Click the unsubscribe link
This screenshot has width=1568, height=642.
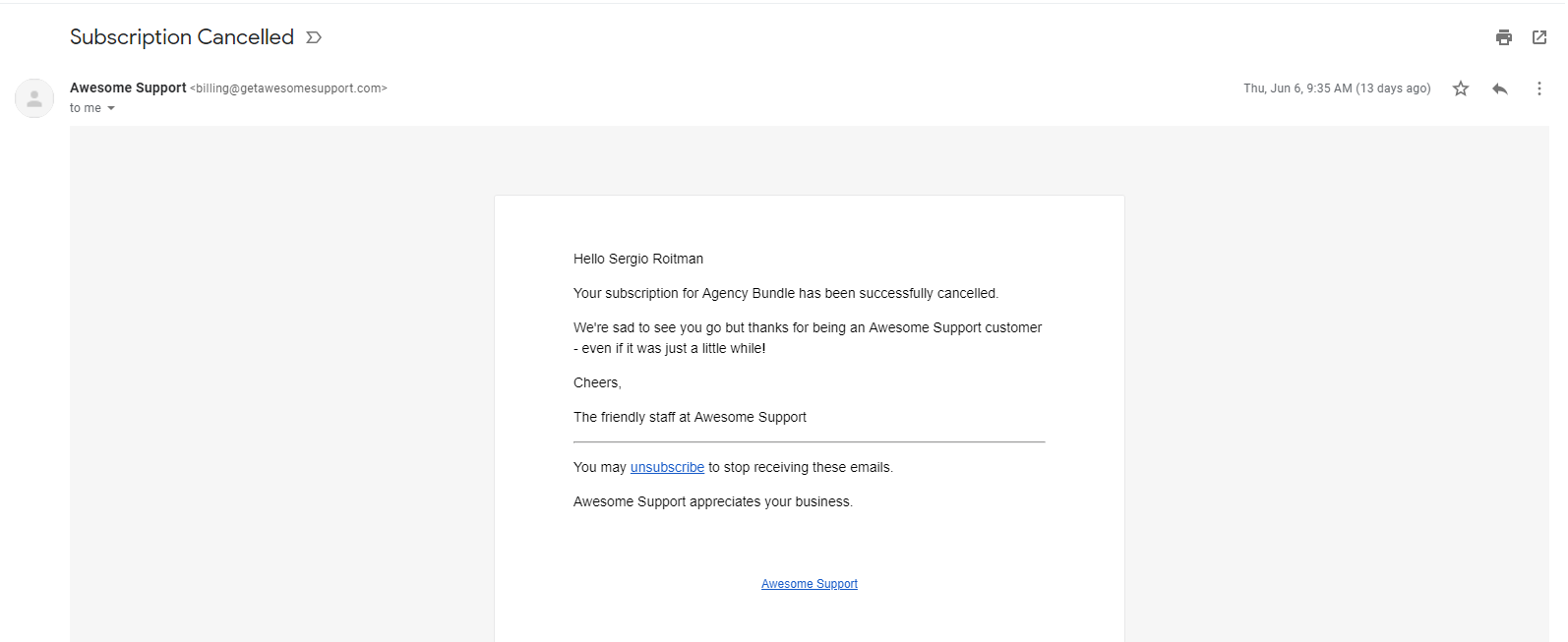click(x=667, y=467)
